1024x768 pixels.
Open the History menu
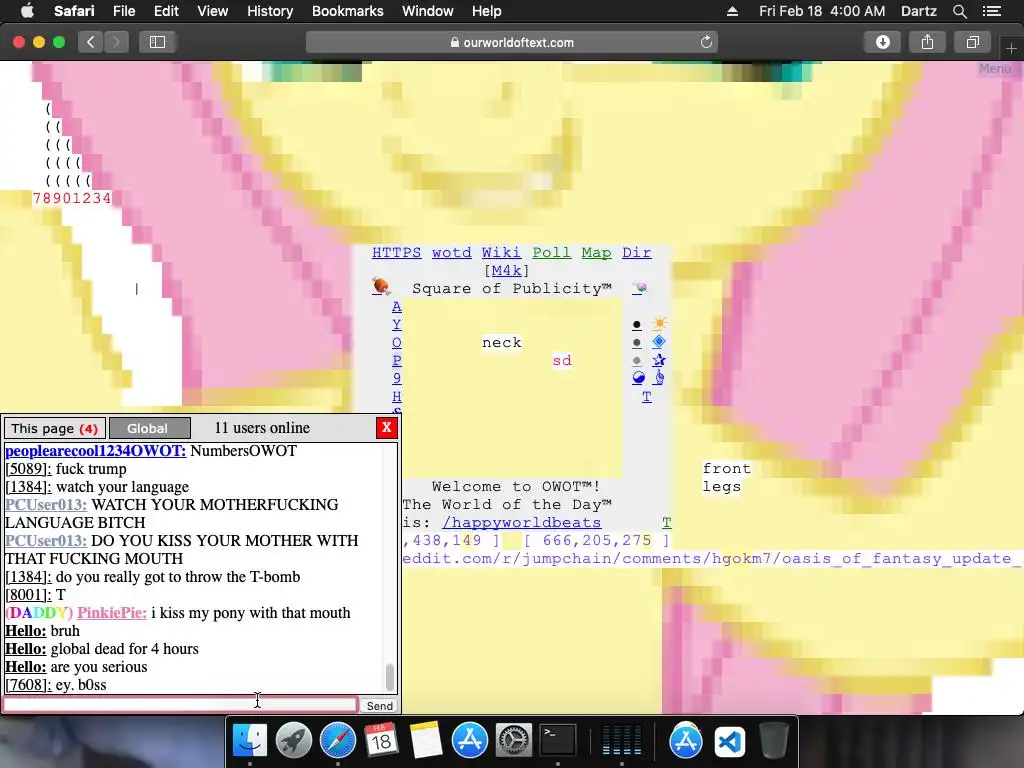[270, 11]
